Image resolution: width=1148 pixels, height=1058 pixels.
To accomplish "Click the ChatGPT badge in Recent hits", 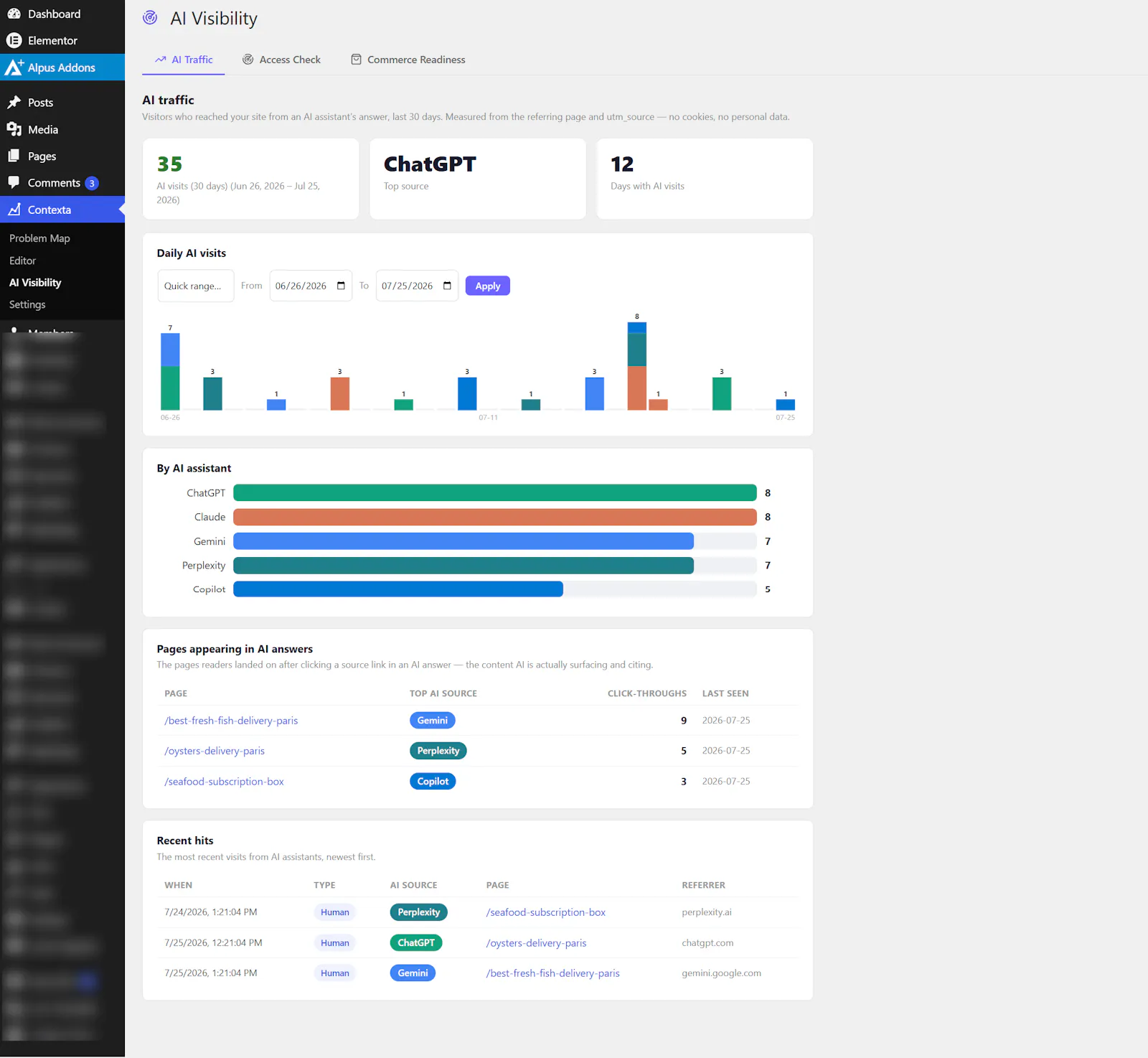I will [x=416, y=943].
